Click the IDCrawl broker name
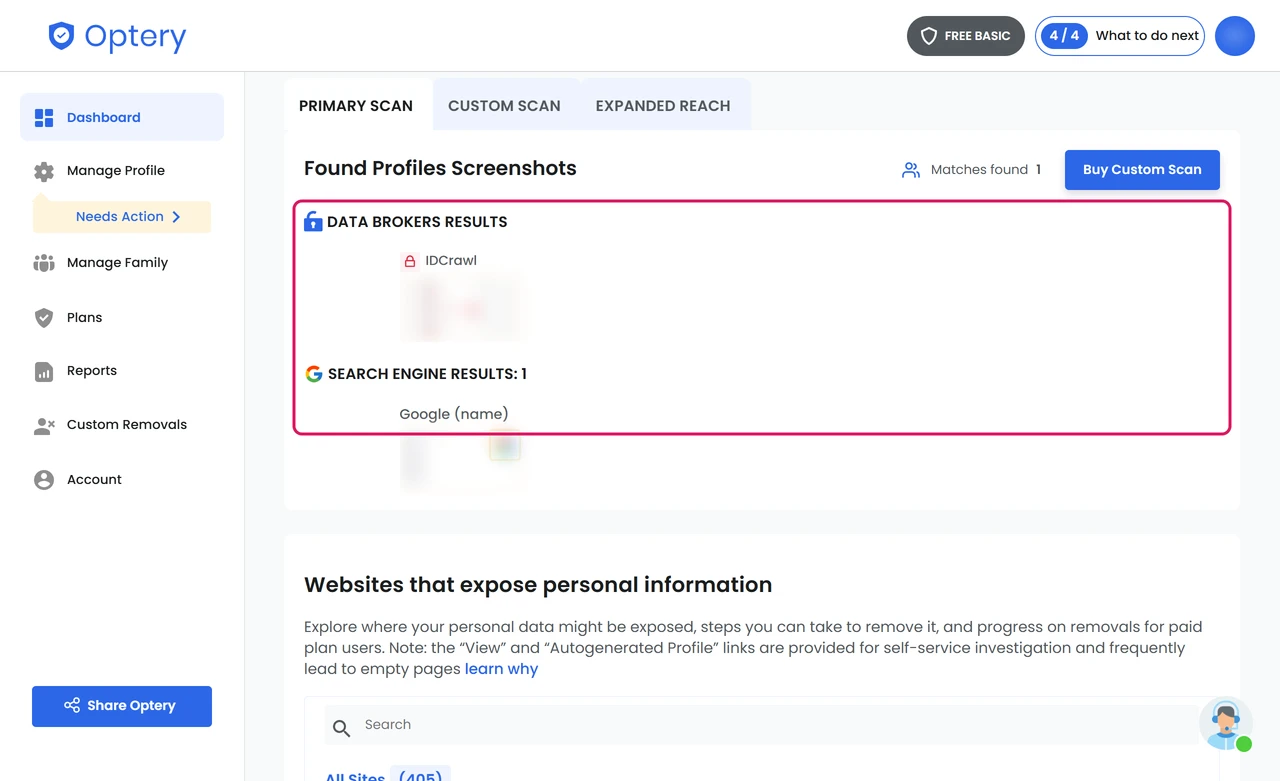The image size is (1280, 781). click(451, 261)
